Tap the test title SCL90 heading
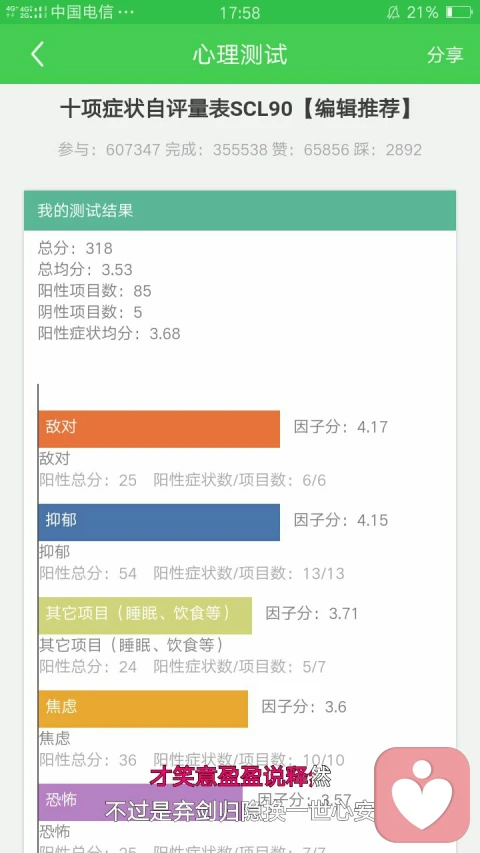Screen dimensions: 480x853 pyautogui.click(x=237, y=109)
